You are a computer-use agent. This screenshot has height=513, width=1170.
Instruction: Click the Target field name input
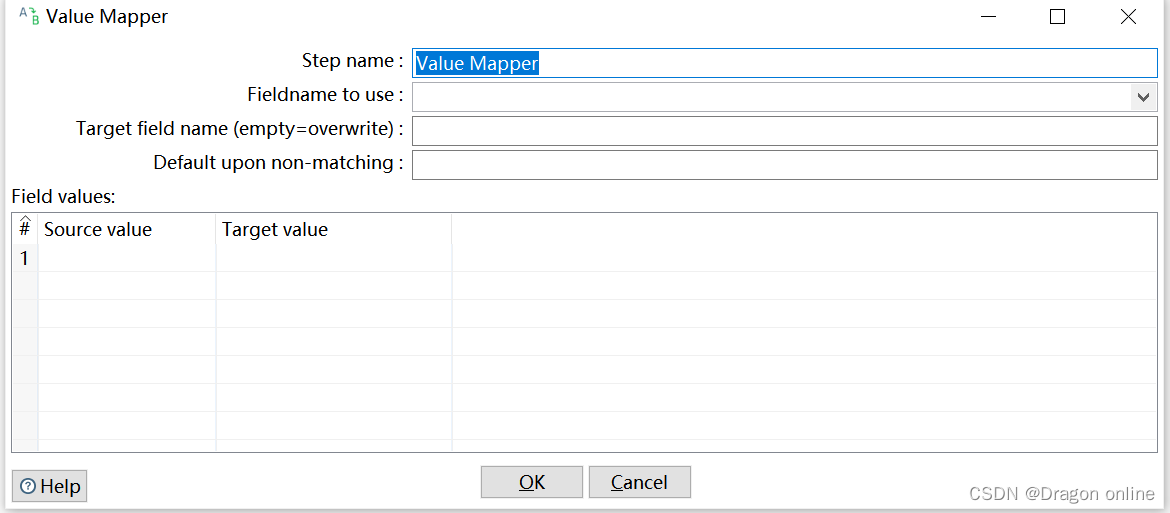coord(784,131)
